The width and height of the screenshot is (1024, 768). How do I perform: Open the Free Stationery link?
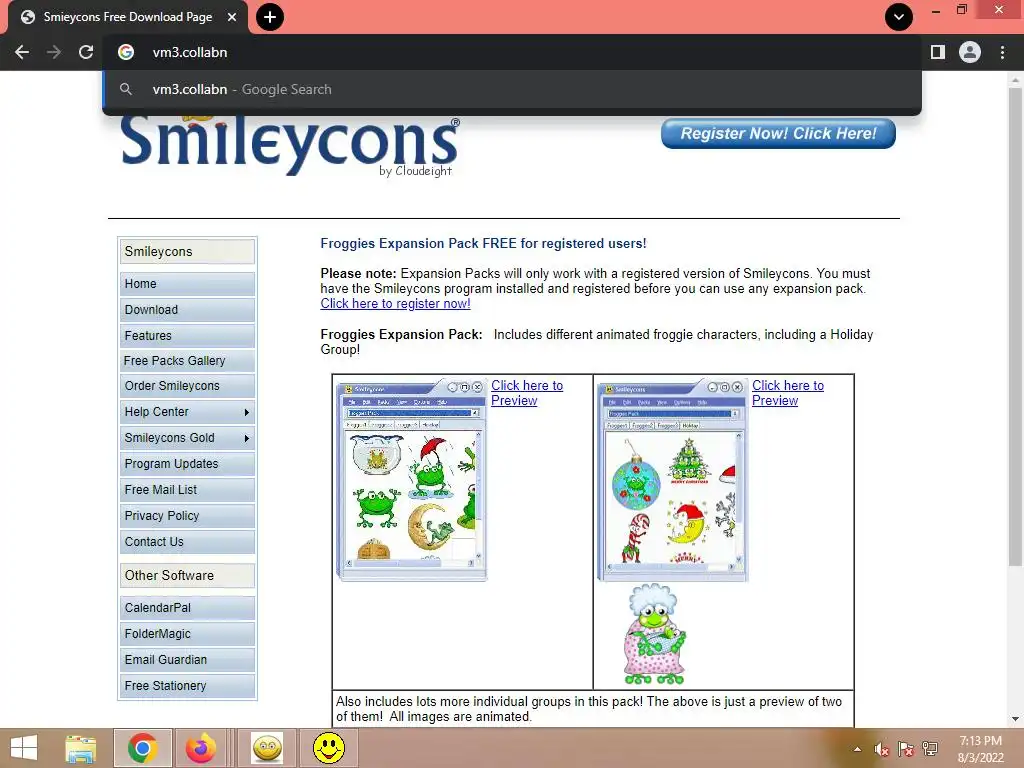[187, 686]
